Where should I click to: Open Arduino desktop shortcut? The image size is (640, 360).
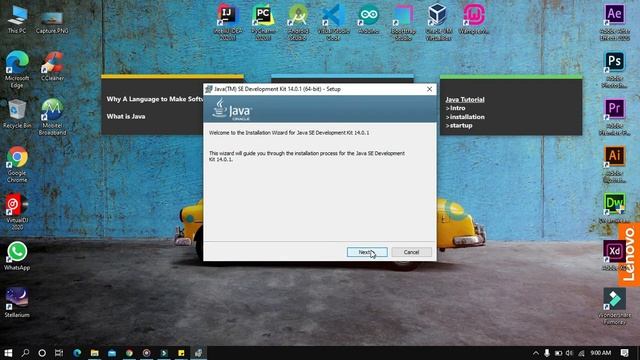tap(369, 19)
